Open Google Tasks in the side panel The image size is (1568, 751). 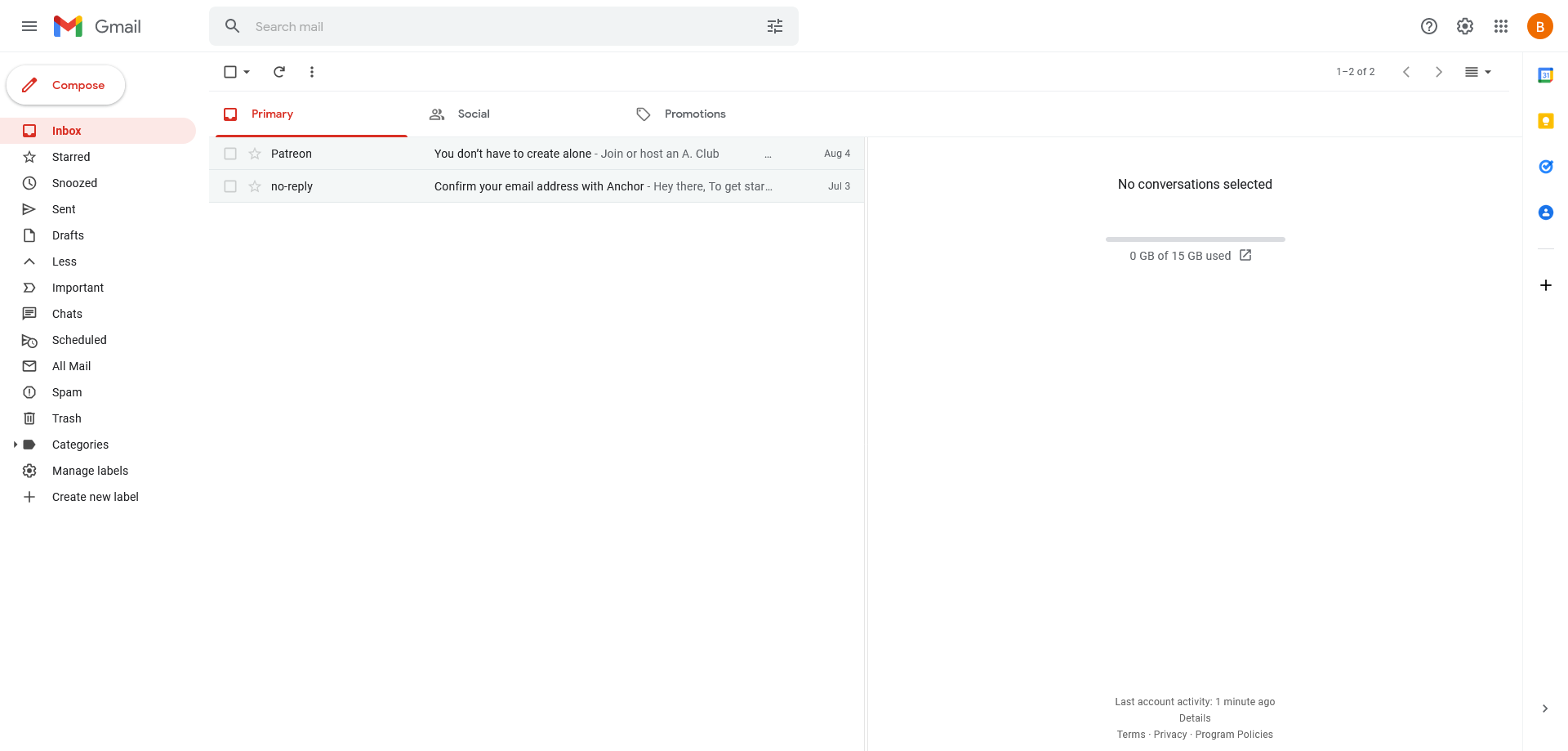point(1546,167)
